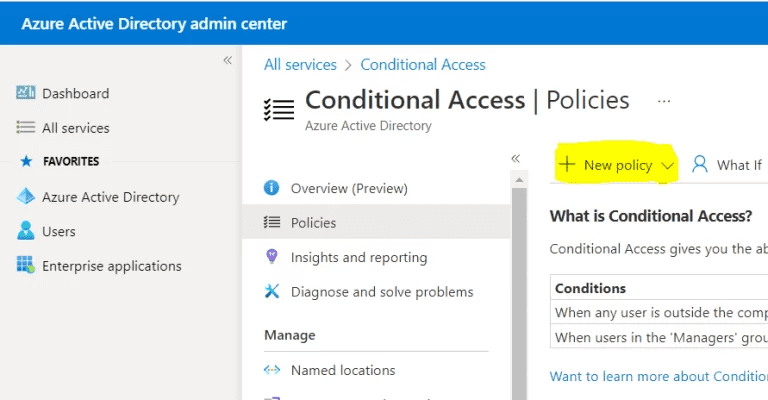Open the ellipsis more options menu
768x400 pixels.
point(664,101)
